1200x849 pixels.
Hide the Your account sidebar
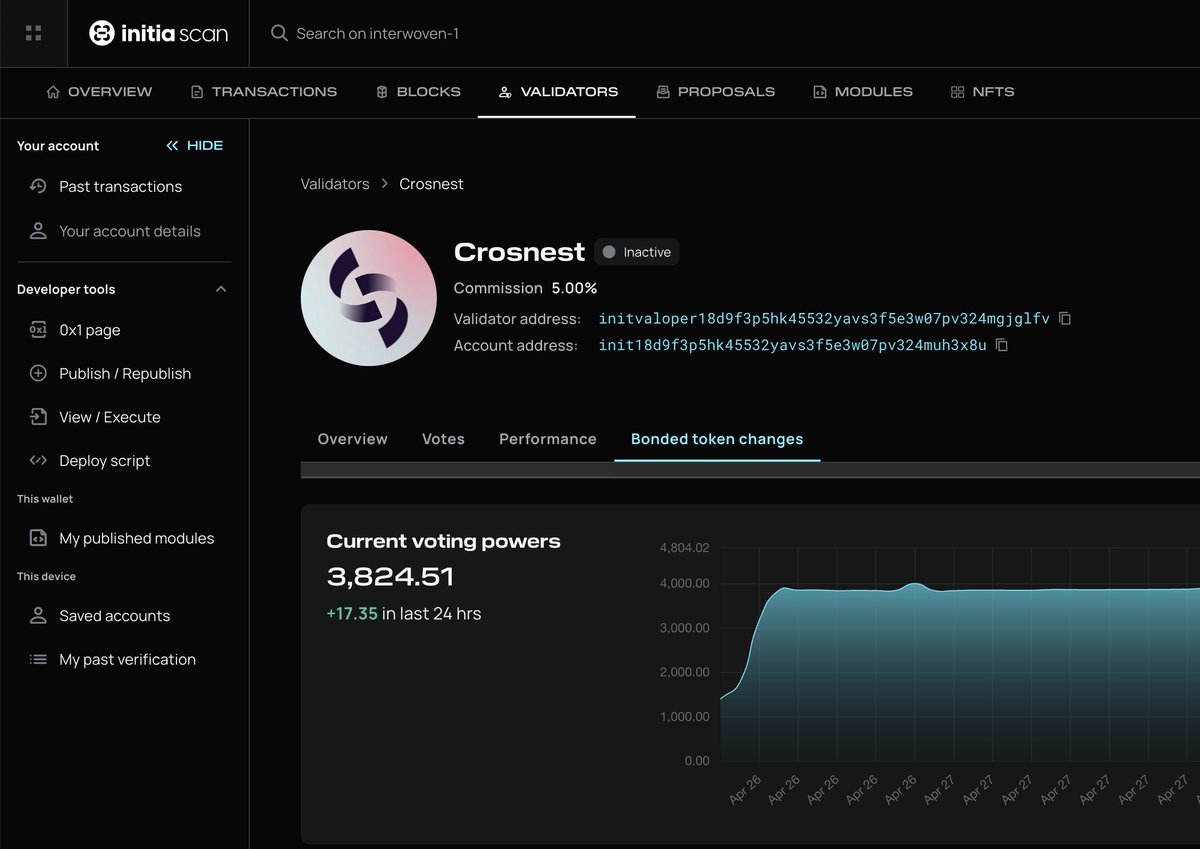(194, 145)
